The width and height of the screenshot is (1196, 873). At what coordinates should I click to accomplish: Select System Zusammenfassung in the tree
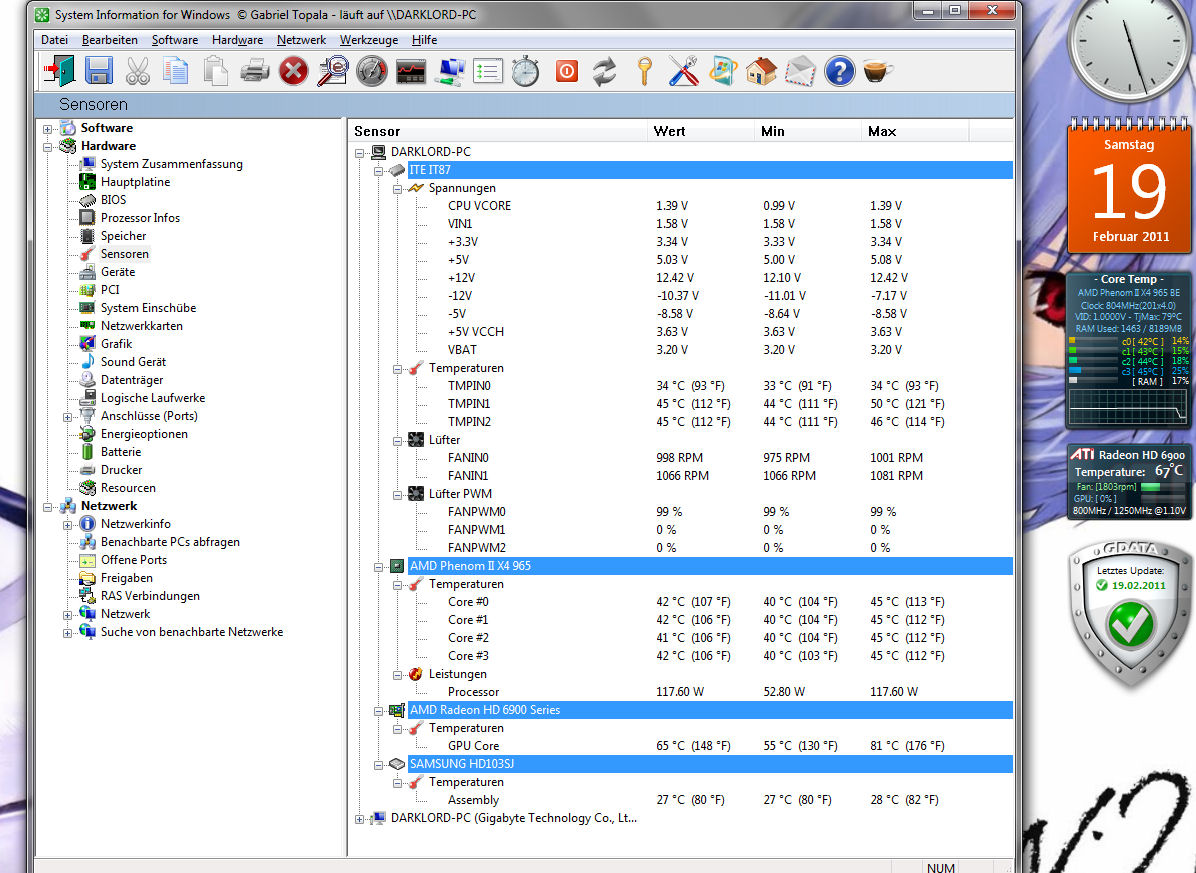[x=172, y=164]
